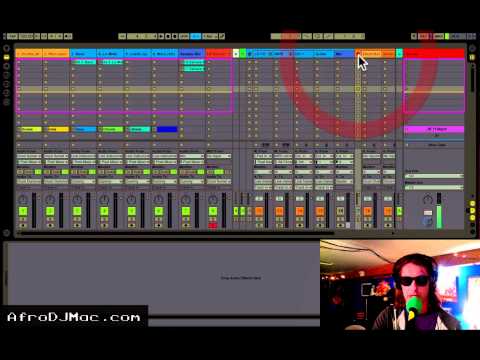Screen dimensions: 480x360
Task: Toggle third yellow section selector at bottom right
Action: point(472,218)
